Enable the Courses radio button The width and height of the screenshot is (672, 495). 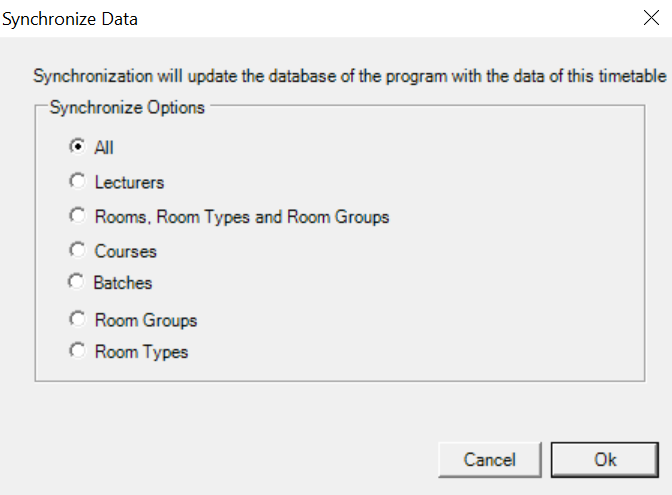point(77,250)
